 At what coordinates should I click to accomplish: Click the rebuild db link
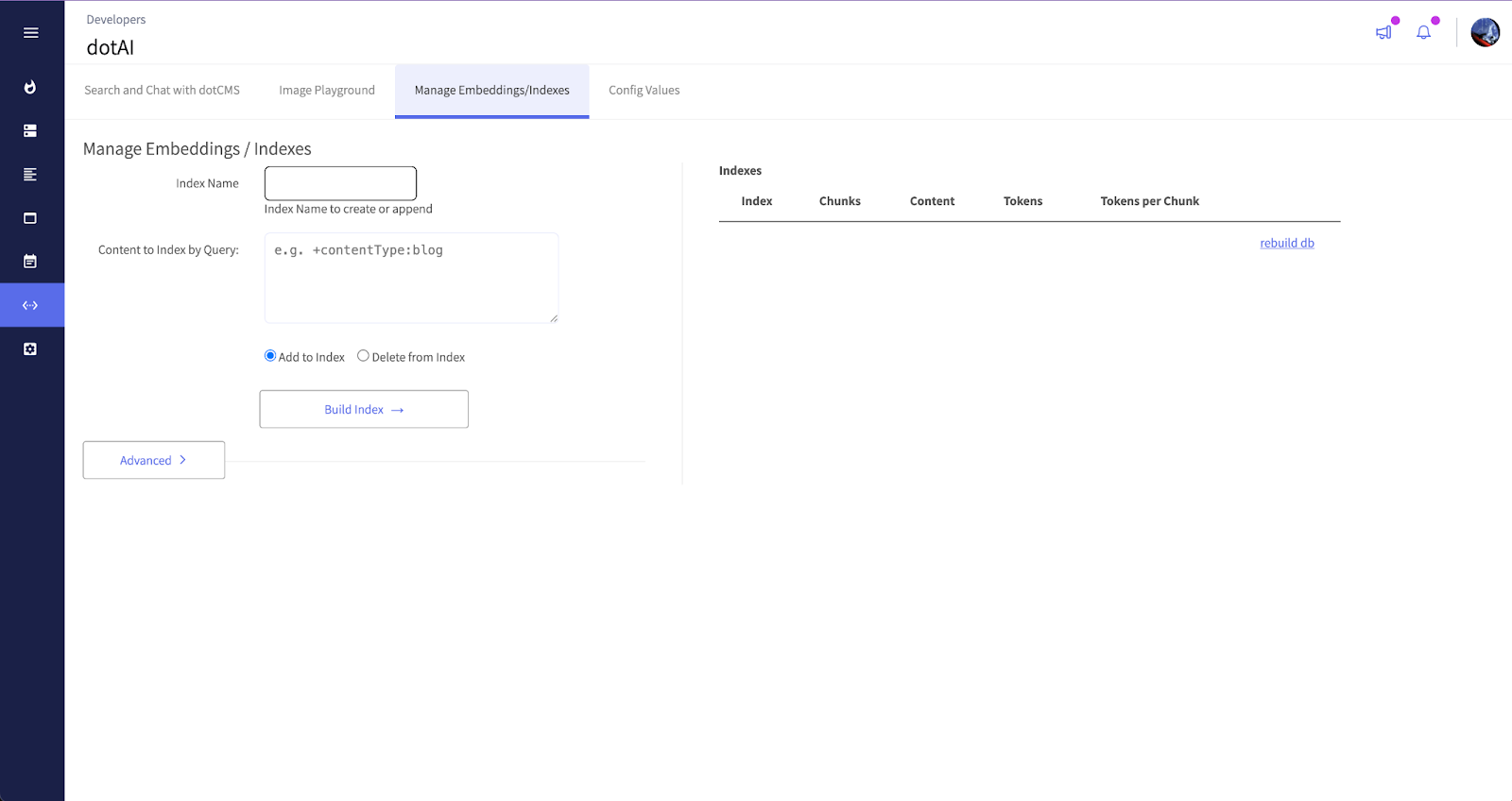coord(1286,243)
